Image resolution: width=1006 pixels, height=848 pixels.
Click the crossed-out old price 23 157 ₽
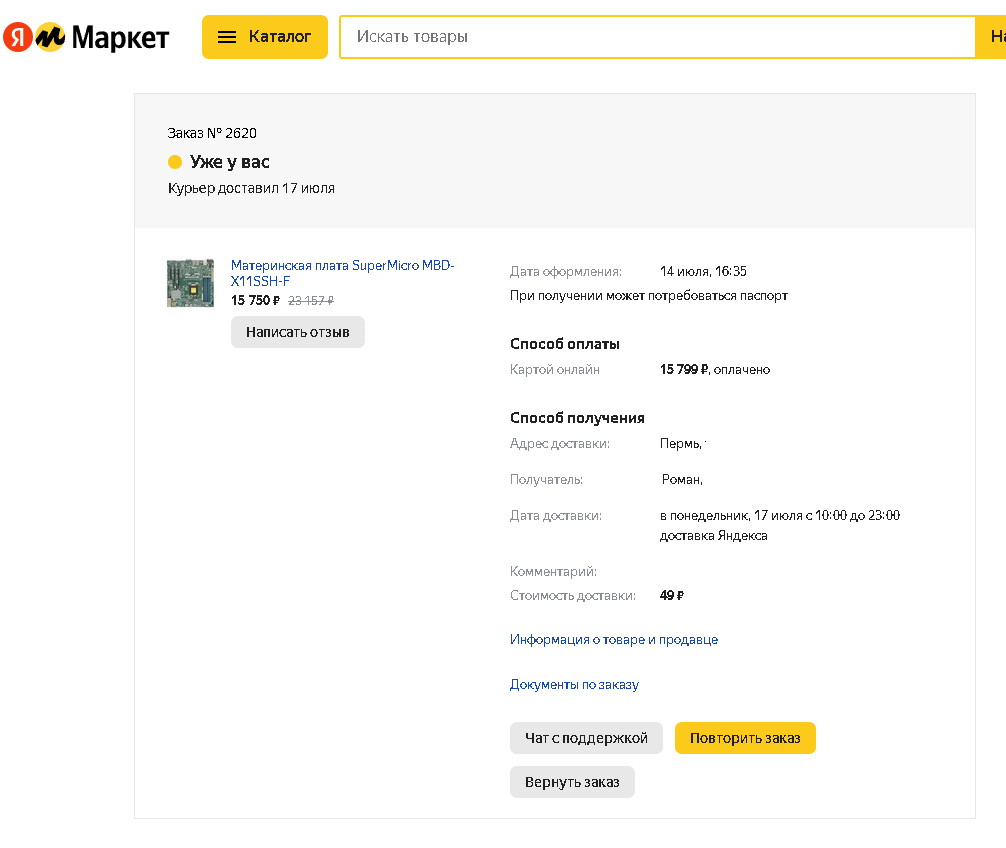click(x=311, y=300)
